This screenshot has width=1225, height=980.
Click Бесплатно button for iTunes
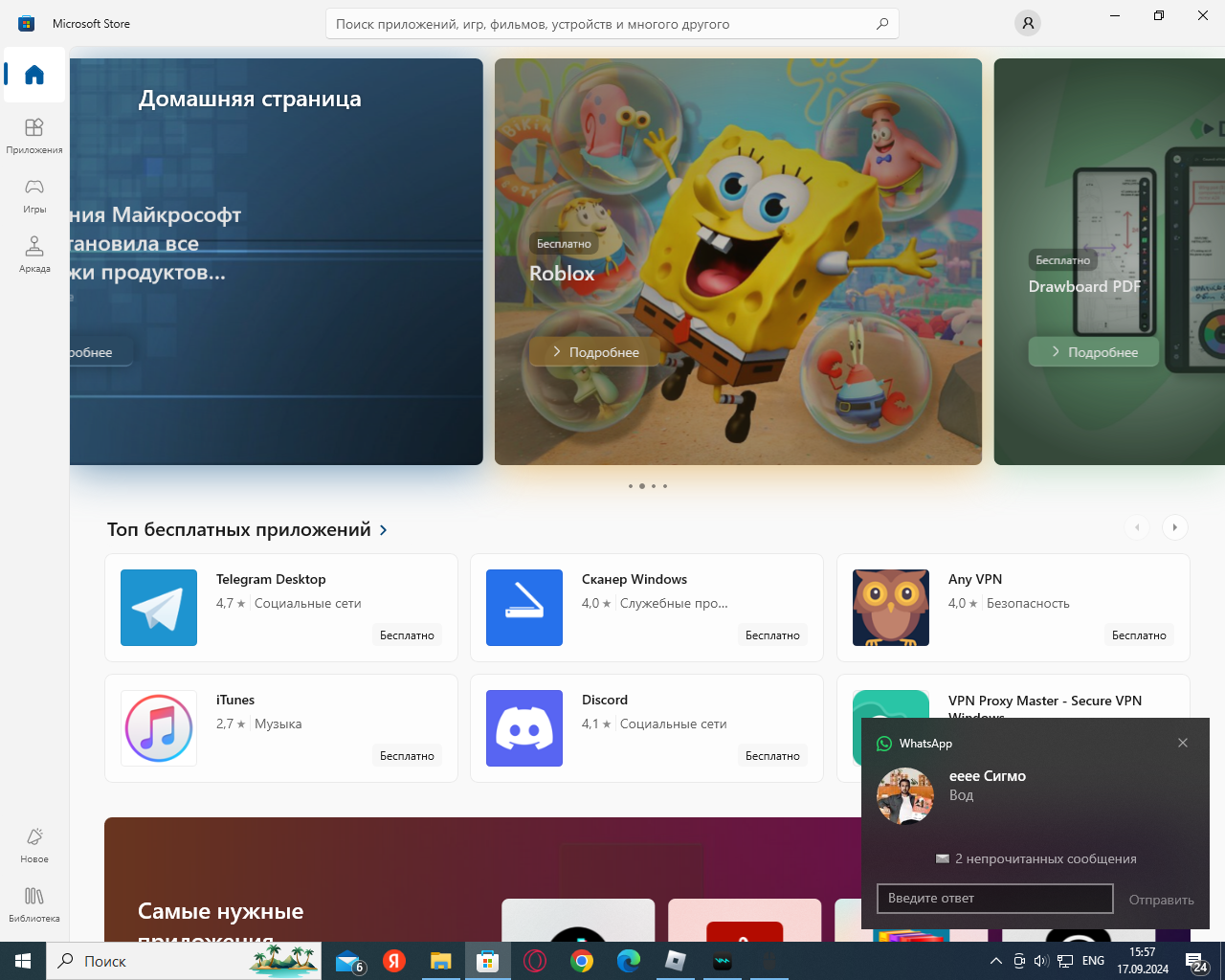(x=407, y=756)
